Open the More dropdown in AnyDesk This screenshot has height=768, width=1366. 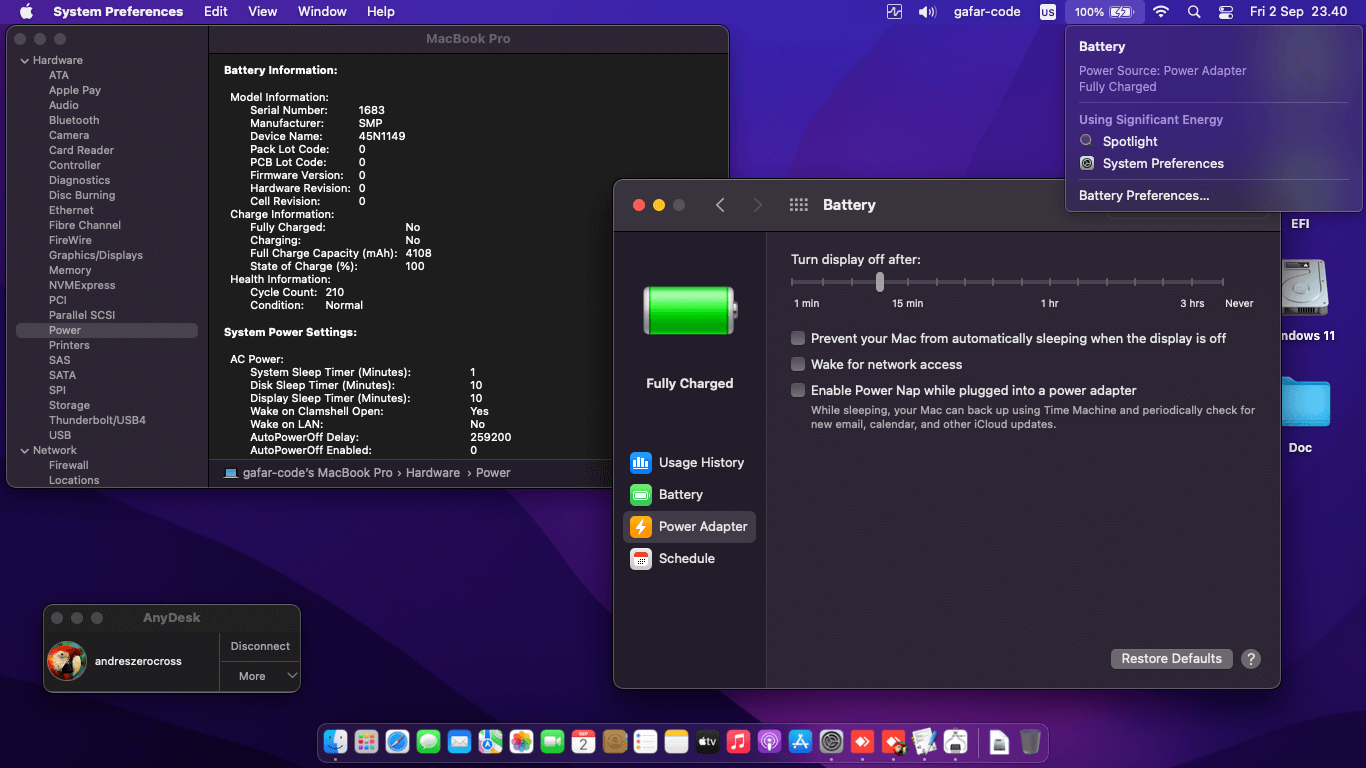pos(260,676)
